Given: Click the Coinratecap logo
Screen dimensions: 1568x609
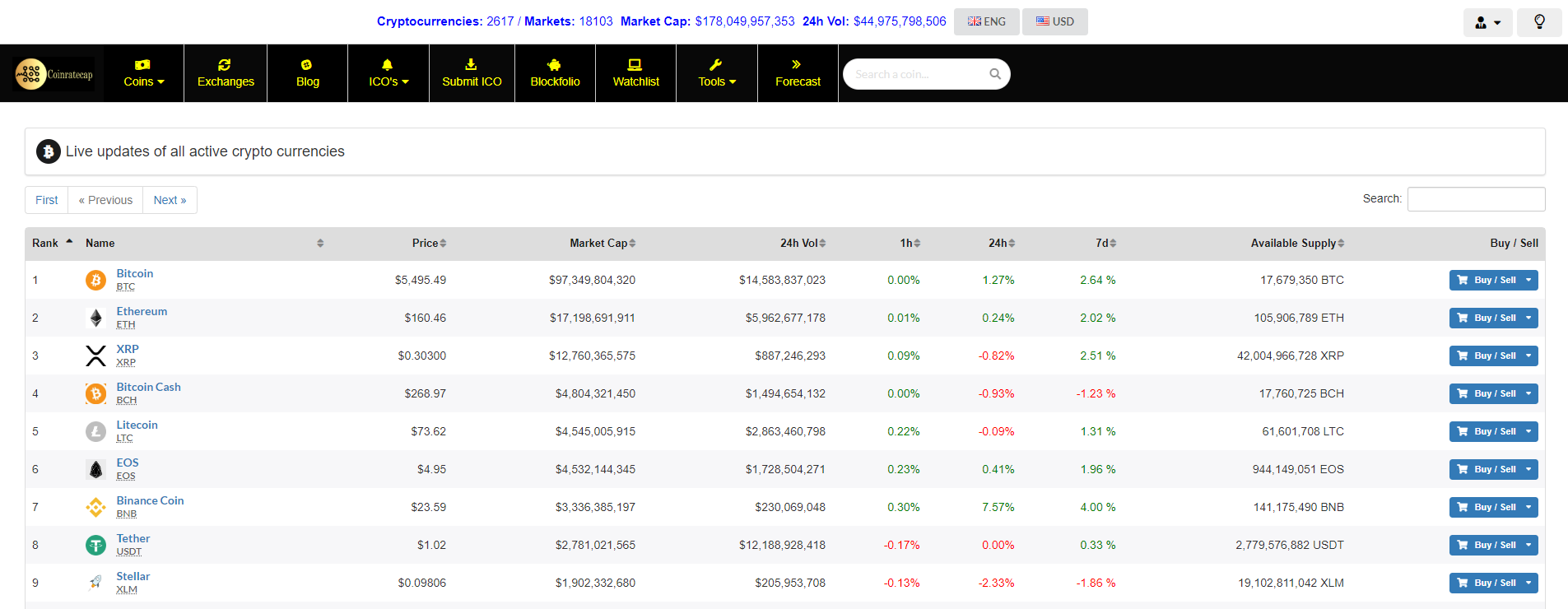Looking at the screenshot, I should coord(55,74).
